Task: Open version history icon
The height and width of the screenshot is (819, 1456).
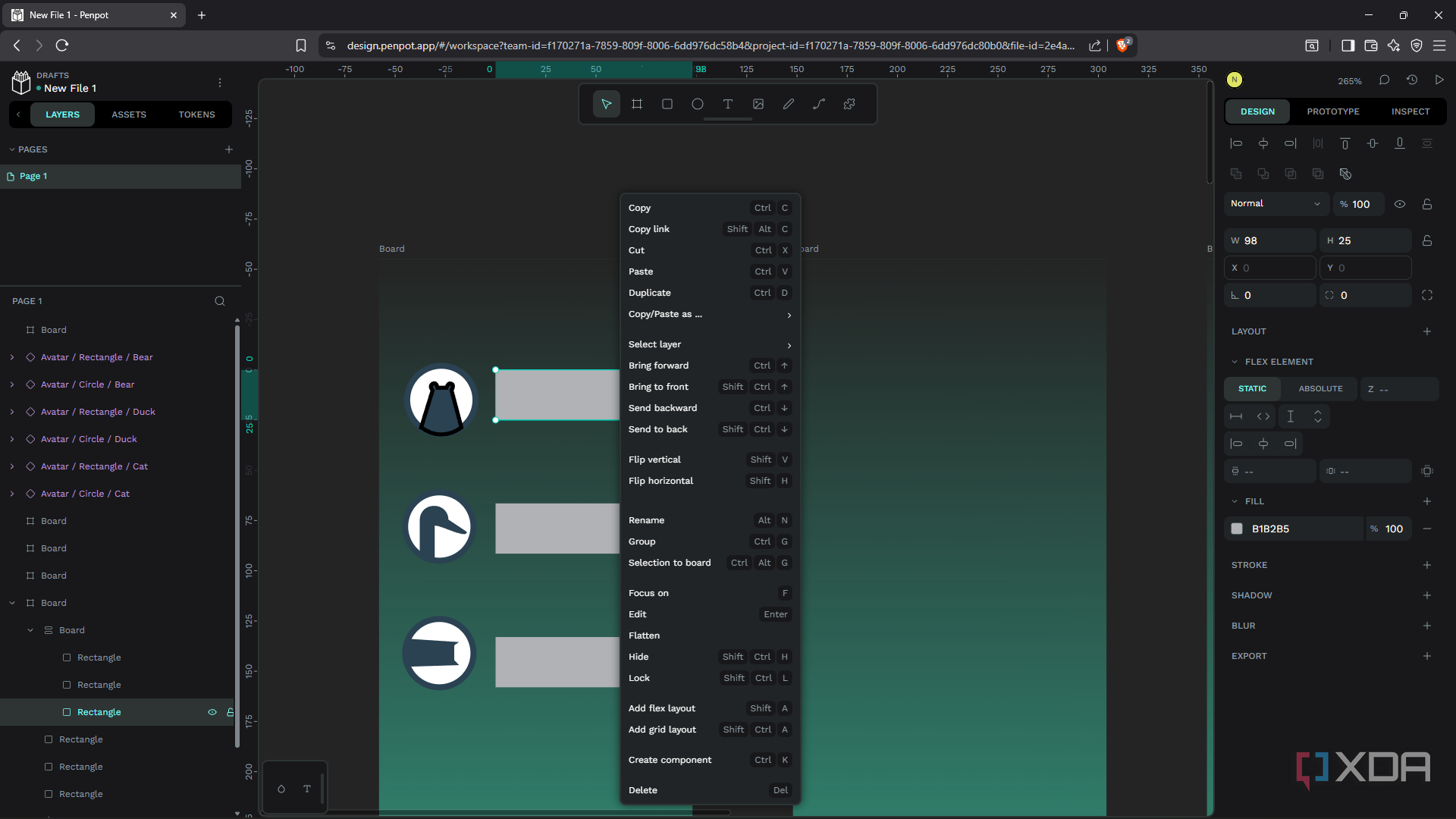Action: tap(1412, 80)
